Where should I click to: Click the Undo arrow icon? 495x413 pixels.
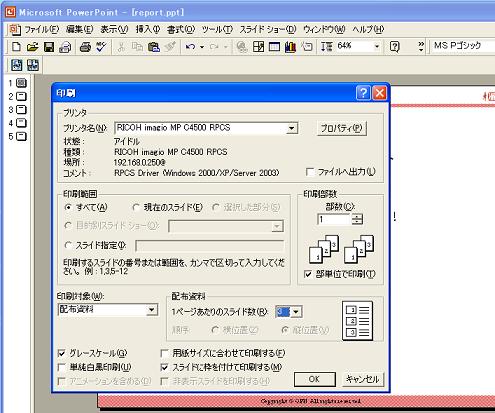pyautogui.click(x=190, y=47)
